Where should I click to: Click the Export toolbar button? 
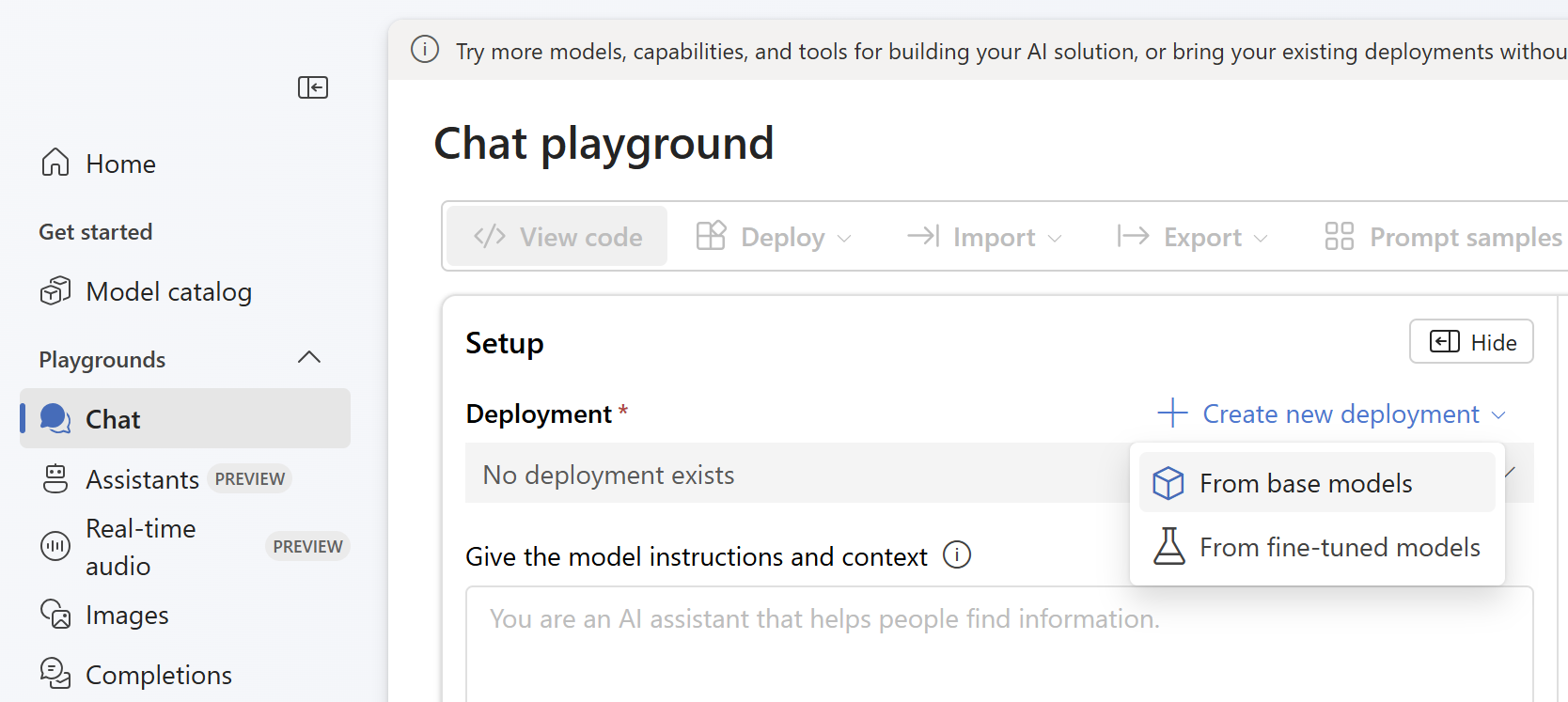(1192, 236)
